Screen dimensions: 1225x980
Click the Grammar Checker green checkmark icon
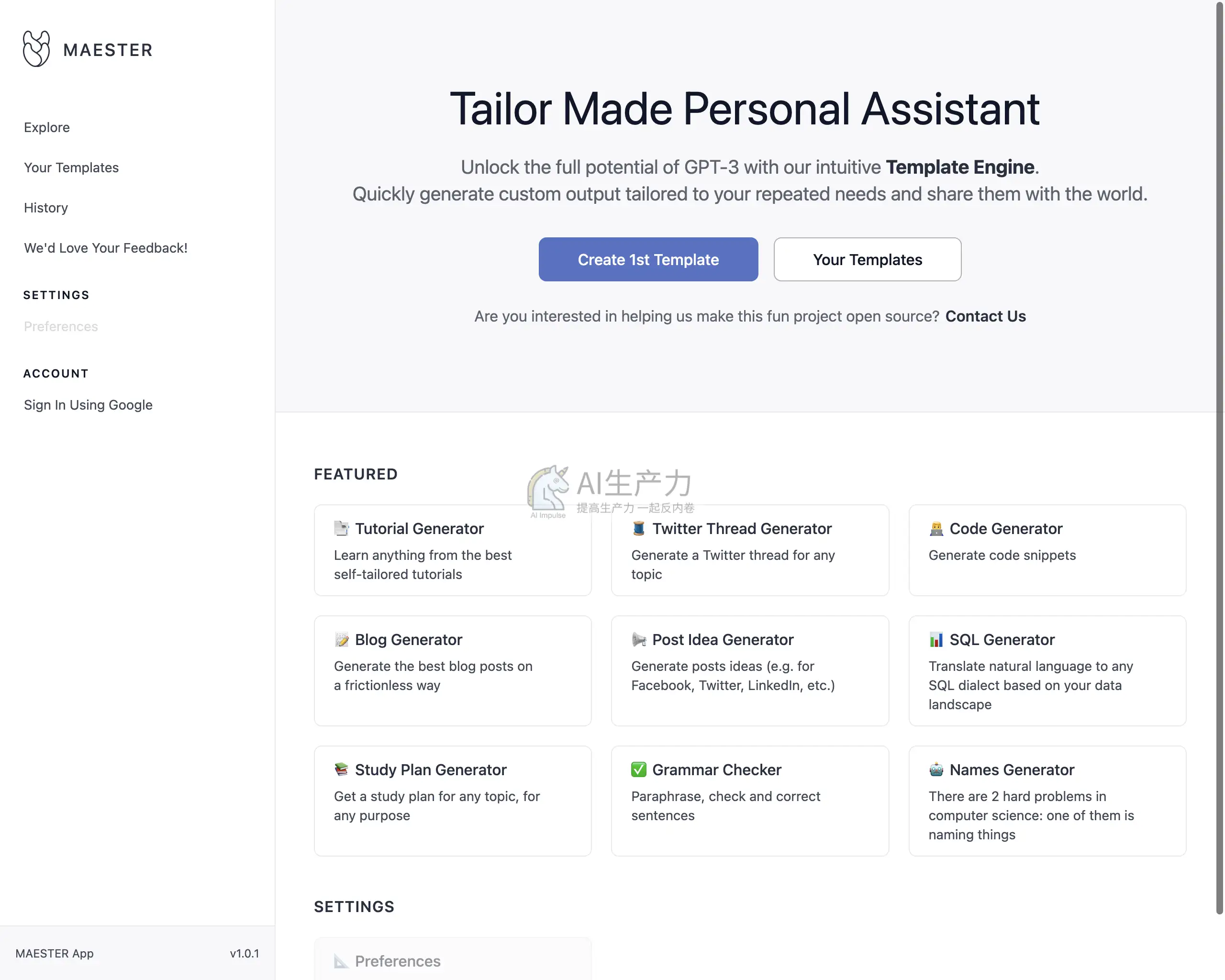coord(639,770)
